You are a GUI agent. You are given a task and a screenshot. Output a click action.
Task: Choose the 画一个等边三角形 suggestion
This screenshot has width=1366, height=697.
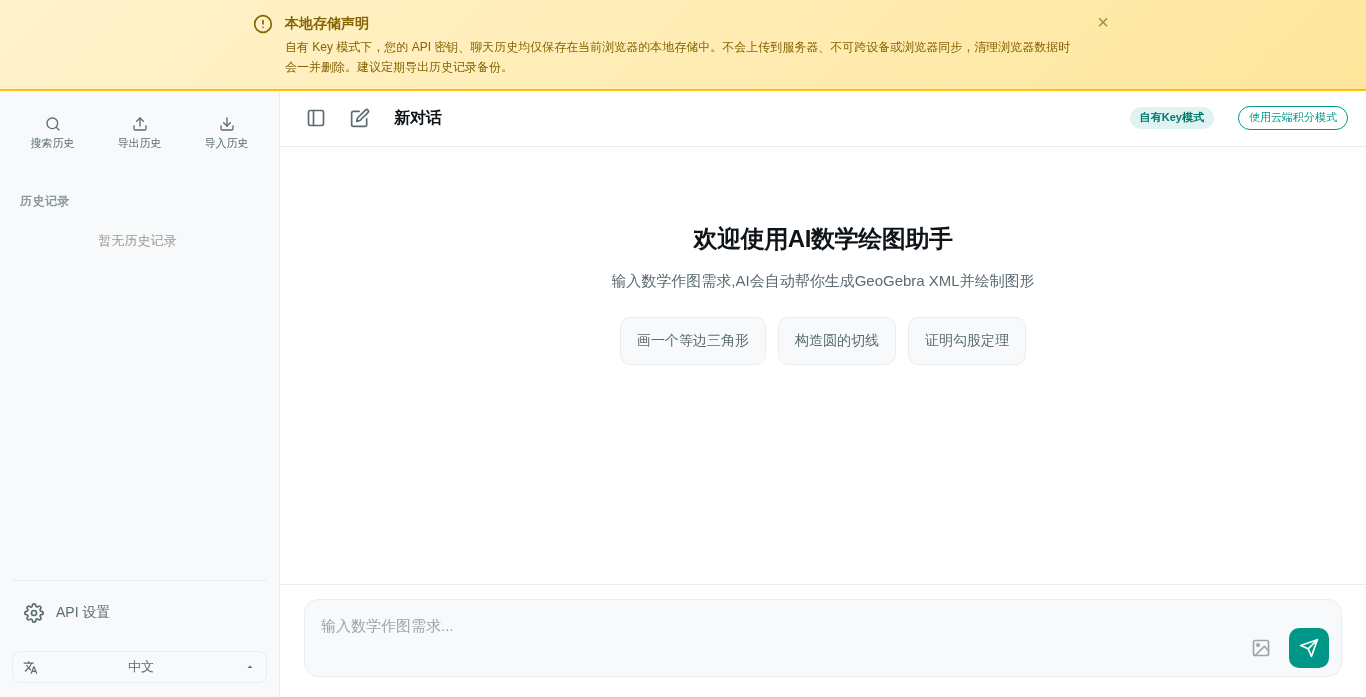pyautogui.click(x=693, y=341)
